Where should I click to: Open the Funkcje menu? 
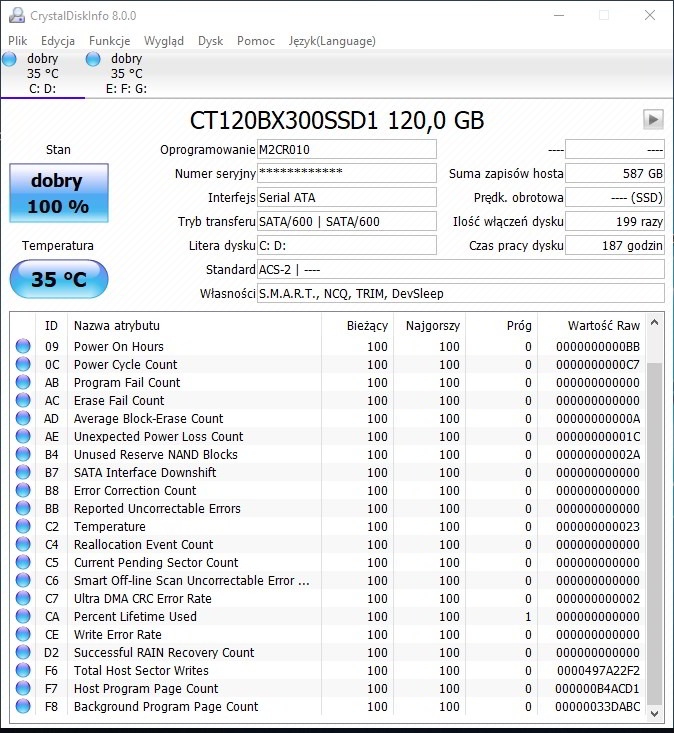click(x=109, y=41)
